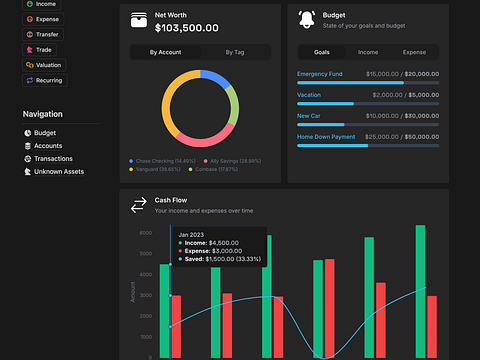This screenshot has width=480, height=360.
Task: Click the Cash Flow arrows icon
Action: point(138,205)
